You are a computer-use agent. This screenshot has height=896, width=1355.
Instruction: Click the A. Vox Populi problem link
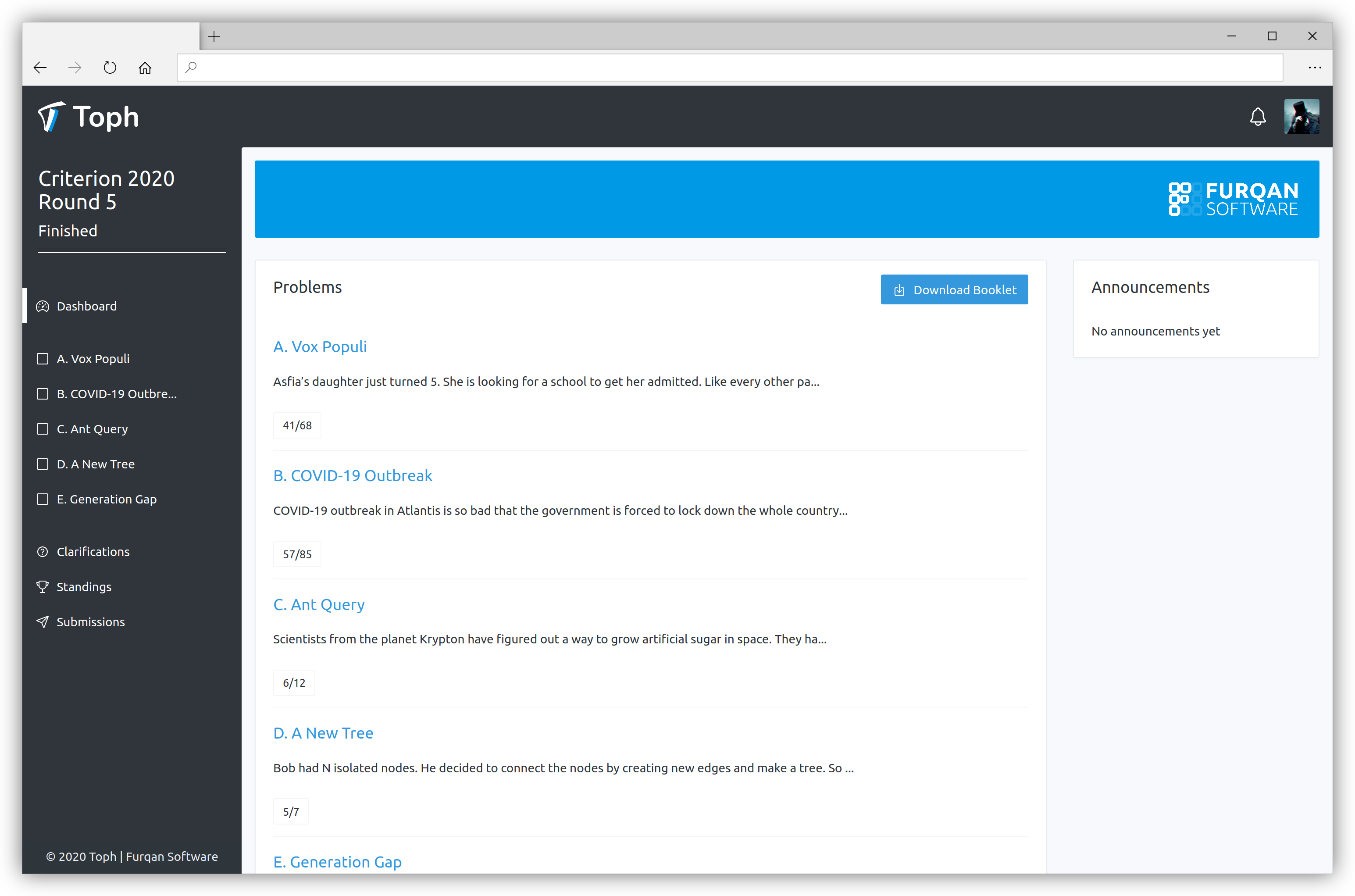[320, 346]
